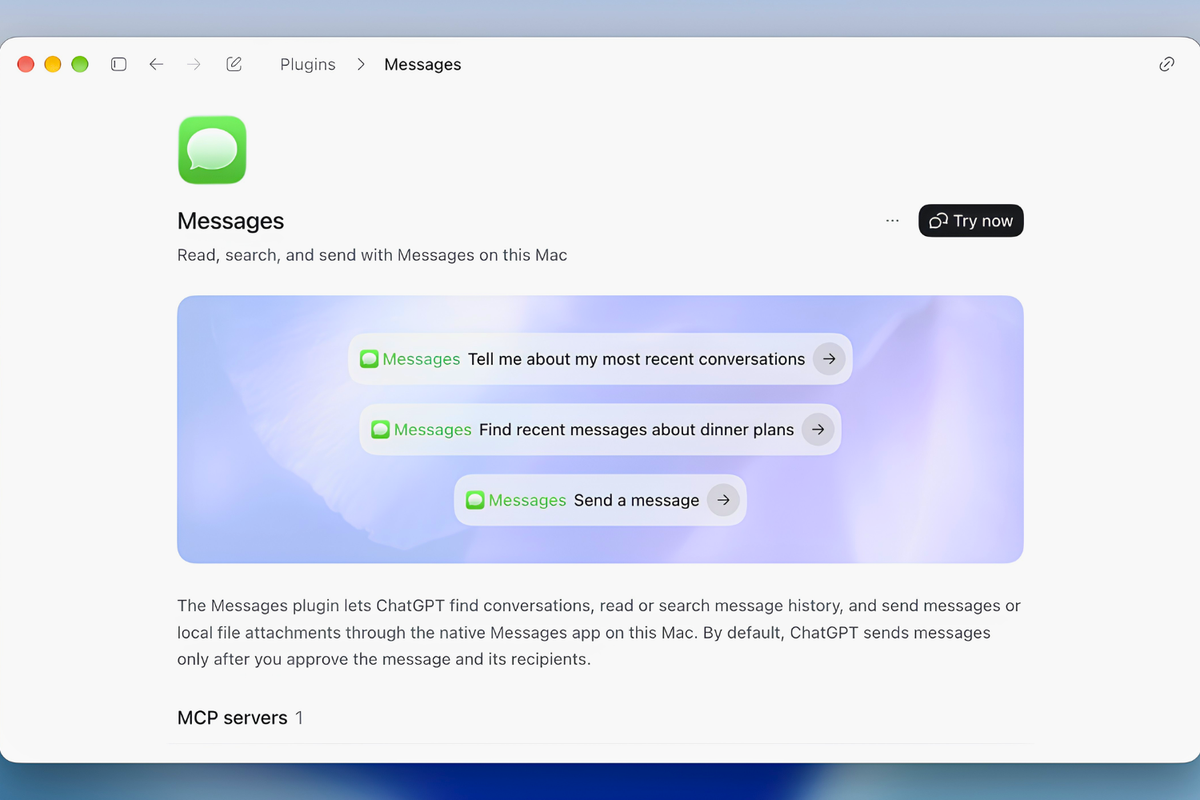The width and height of the screenshot is (1200, 800).
Task: Click arrow beside Send a message prompt
Action: [723, 500]
